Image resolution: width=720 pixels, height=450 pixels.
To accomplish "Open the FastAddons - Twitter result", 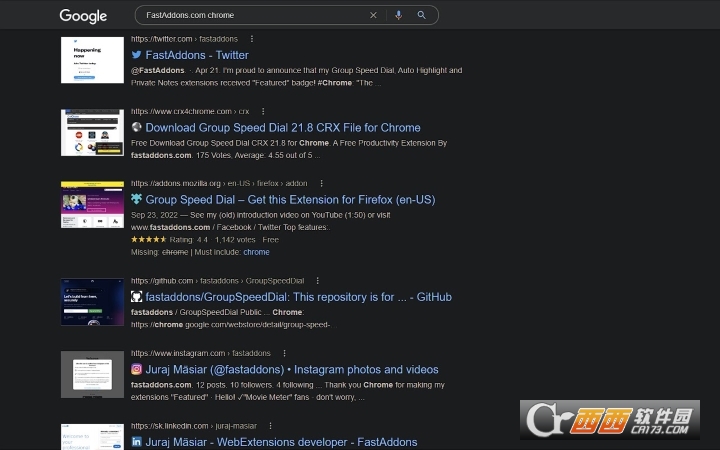I will coord(197,55).
